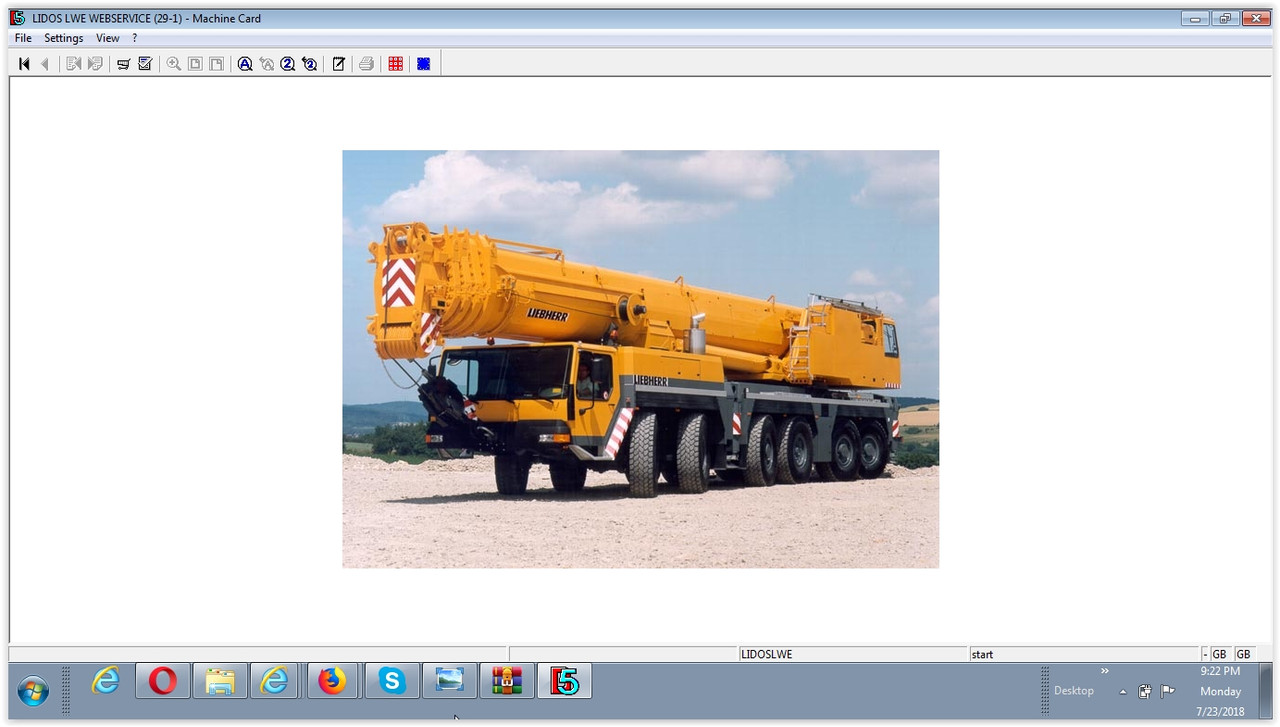Click the 'start' status bar field
The width and height of the screenshot is (1280, 727).
coord(1084,654)
